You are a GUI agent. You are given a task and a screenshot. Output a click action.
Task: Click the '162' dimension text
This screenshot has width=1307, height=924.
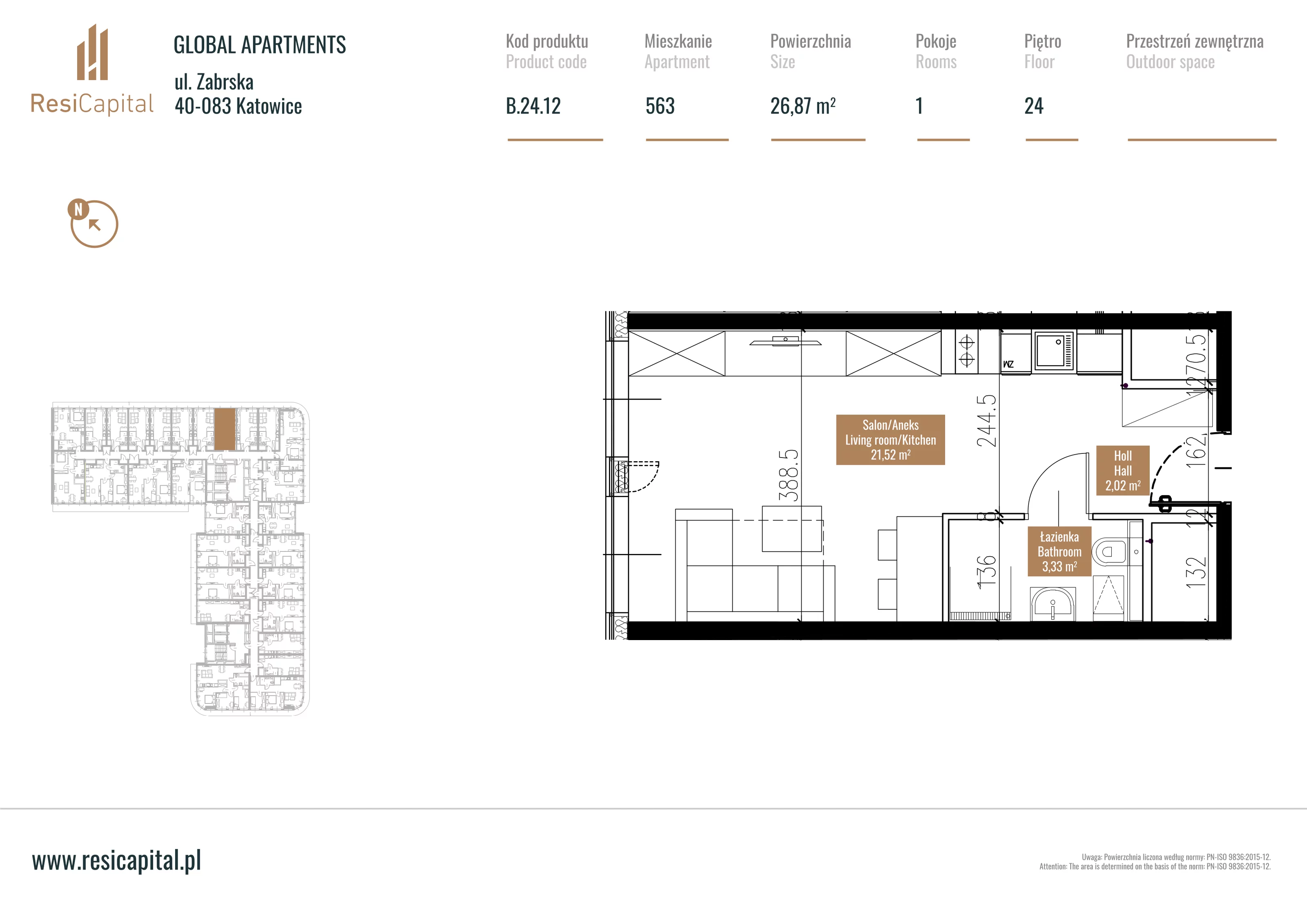(1196, 453)
